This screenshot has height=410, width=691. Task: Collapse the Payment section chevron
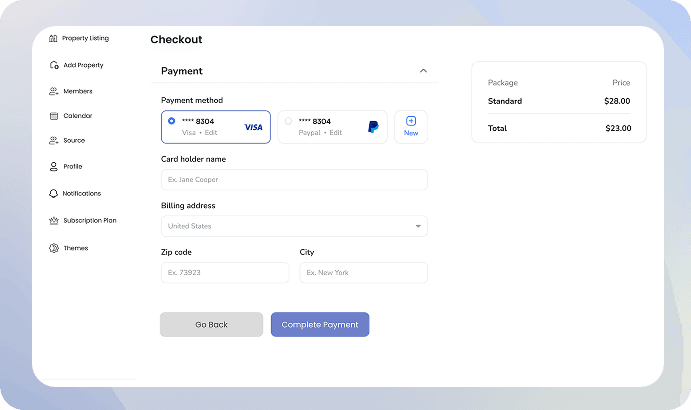423,71
